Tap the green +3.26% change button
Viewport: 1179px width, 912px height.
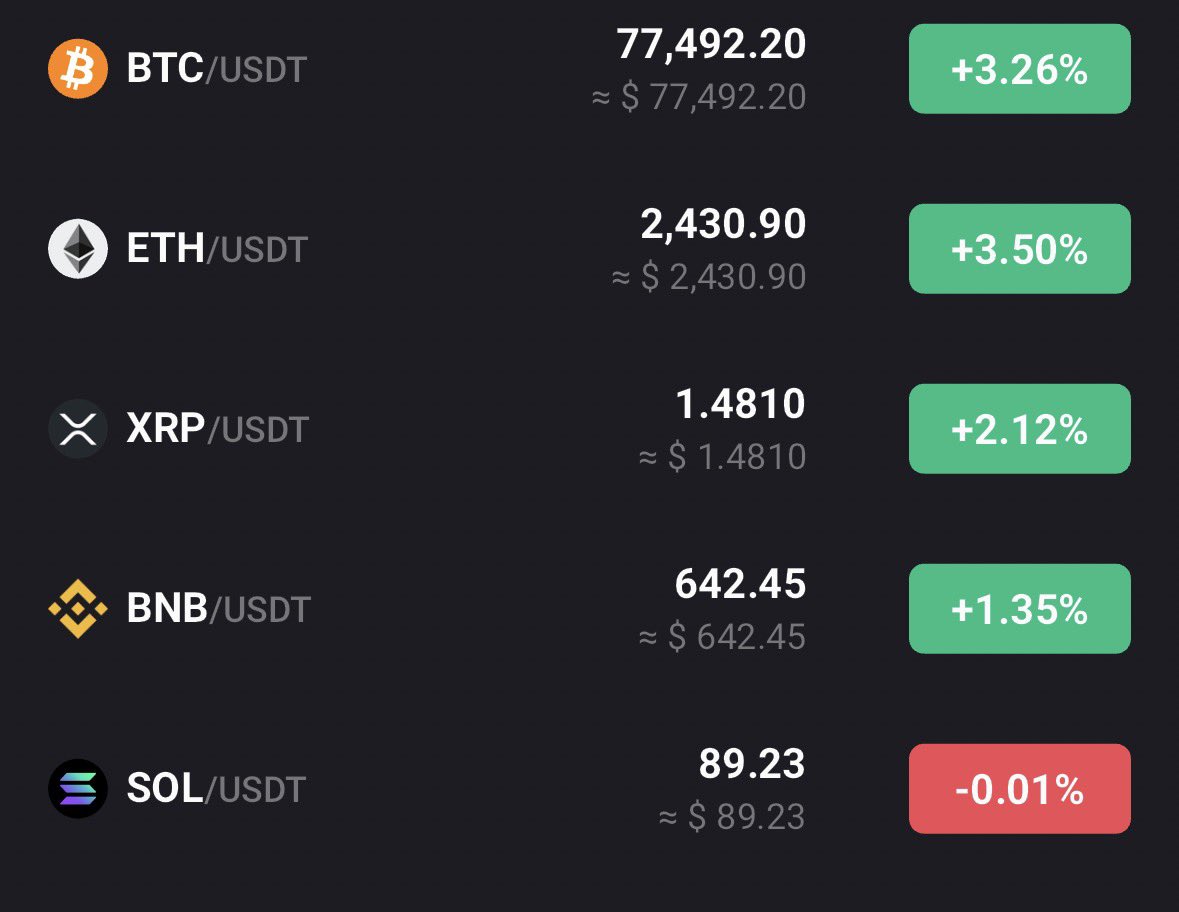coord(1019,69)
